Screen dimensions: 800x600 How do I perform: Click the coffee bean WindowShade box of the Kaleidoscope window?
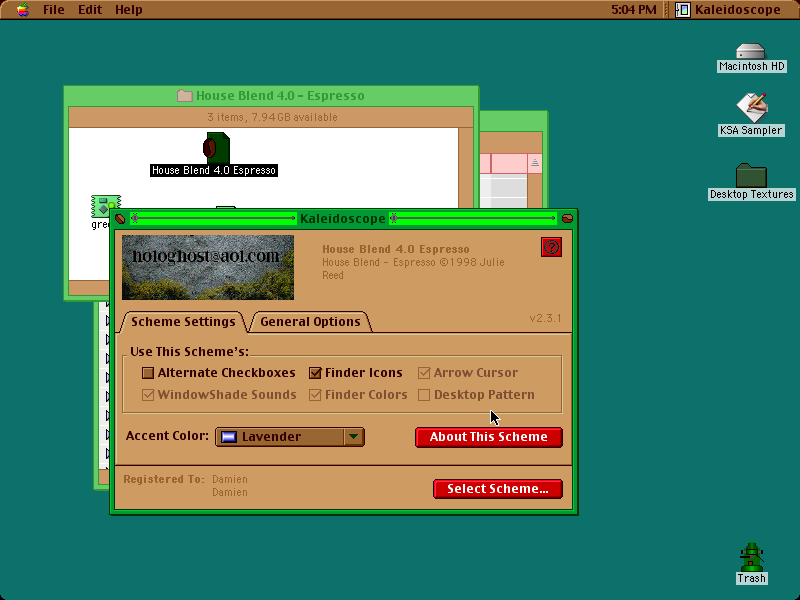[567, 219]
